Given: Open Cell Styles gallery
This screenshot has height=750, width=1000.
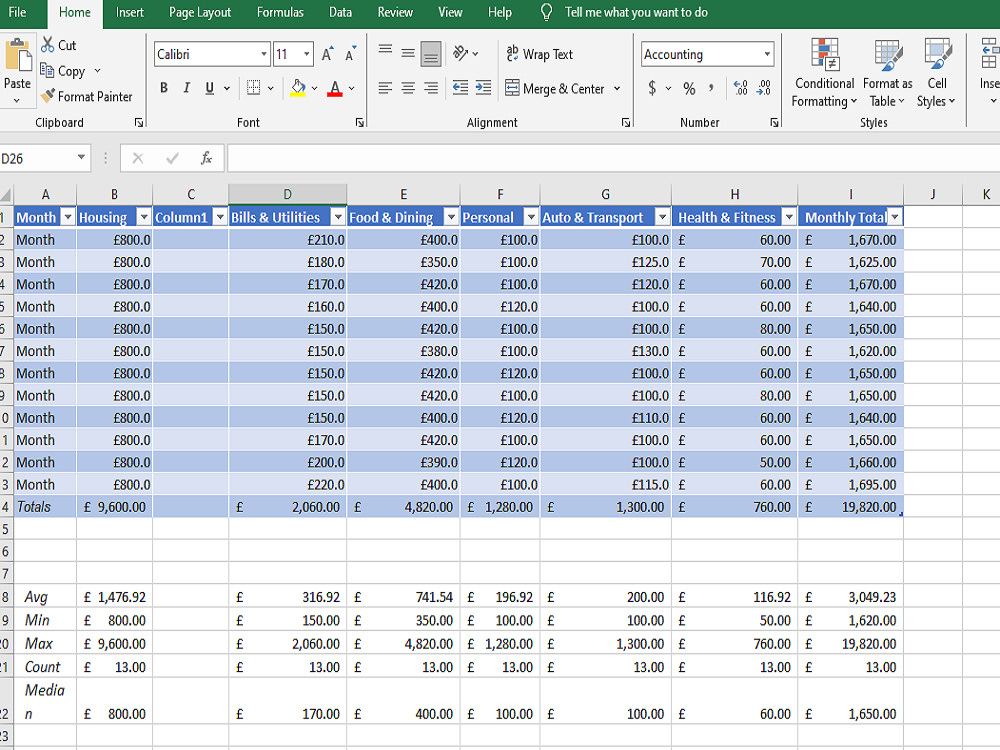Looking at the screenshot, I should pyautogui.click(x=936, y=73).
